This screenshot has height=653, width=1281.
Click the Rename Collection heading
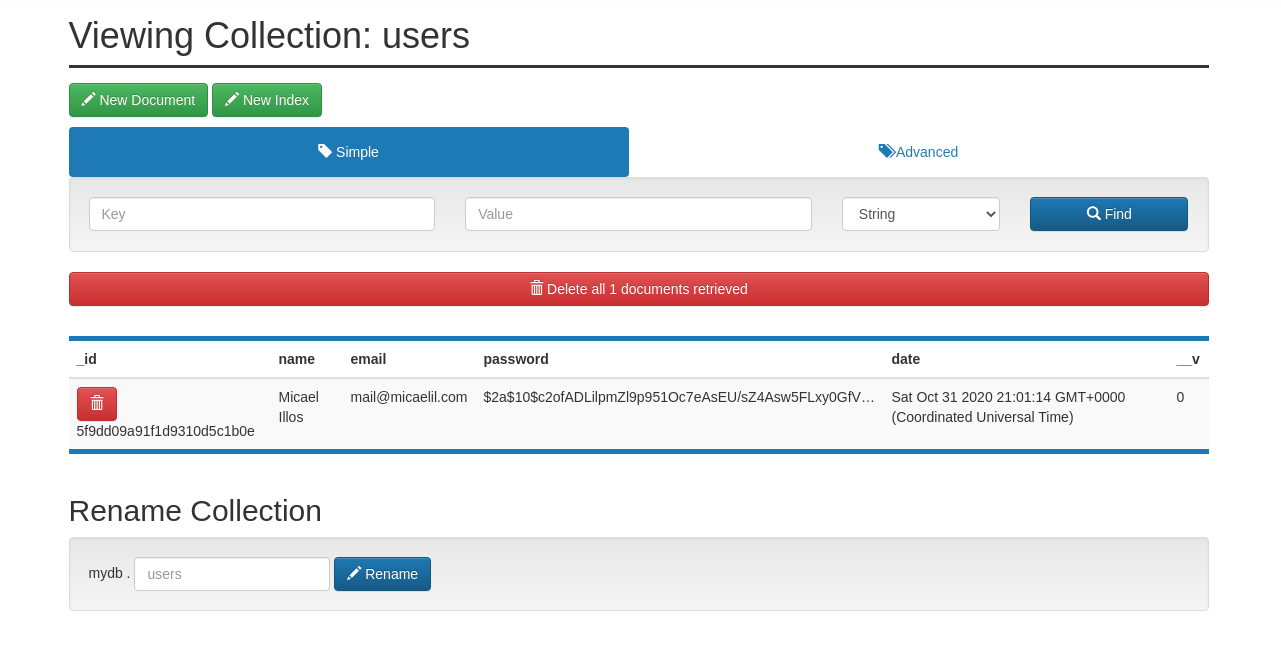(x=195, y=511)
